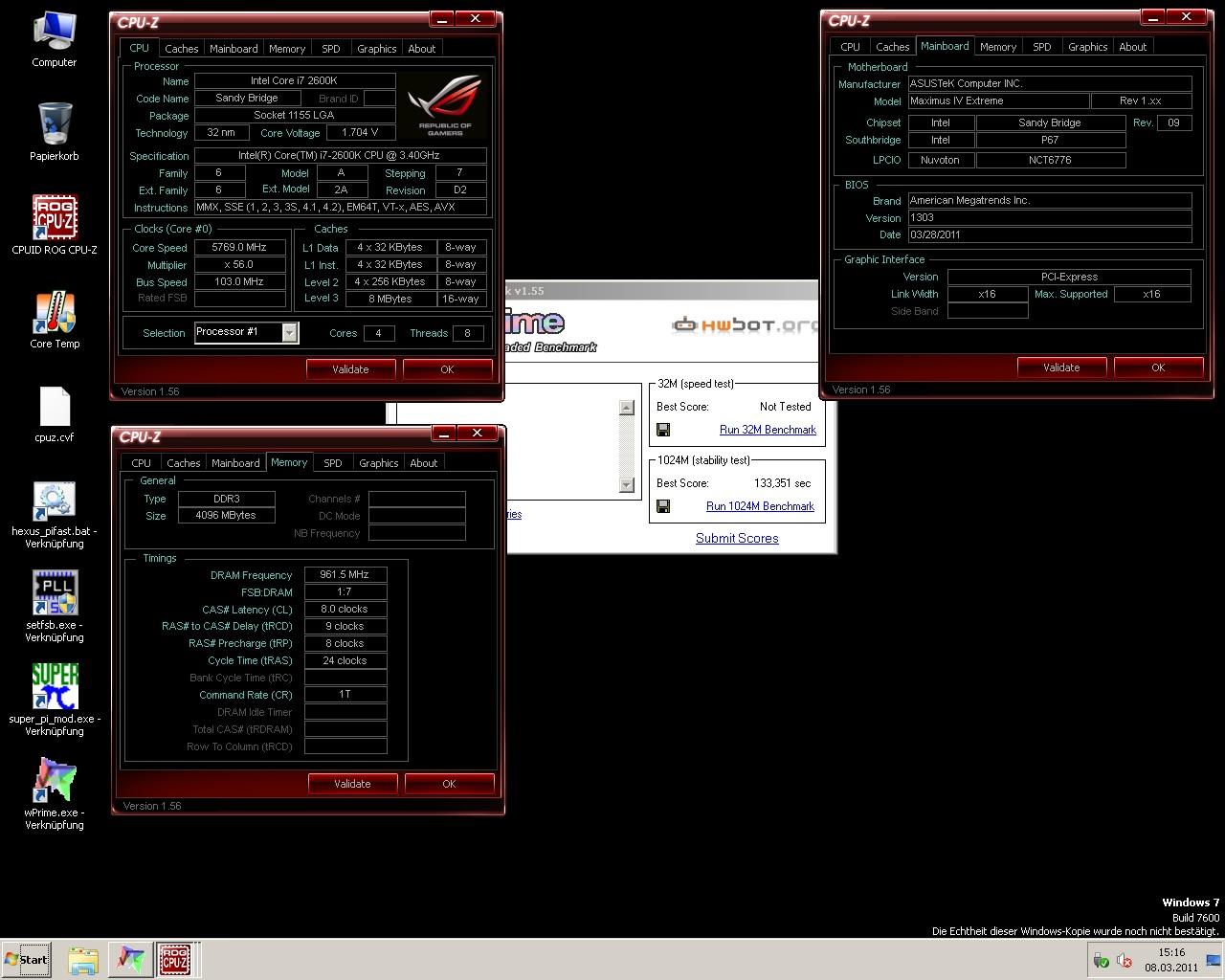Switch to wPrime taskbar button
The height and width of the screenshot is (980, 1225).
[x=129, y=960]
